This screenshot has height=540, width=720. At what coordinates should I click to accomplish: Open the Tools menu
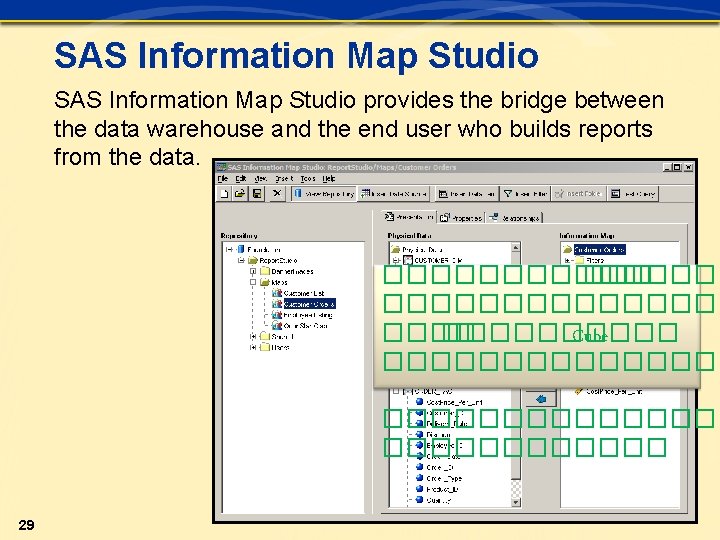coord(308,179)
